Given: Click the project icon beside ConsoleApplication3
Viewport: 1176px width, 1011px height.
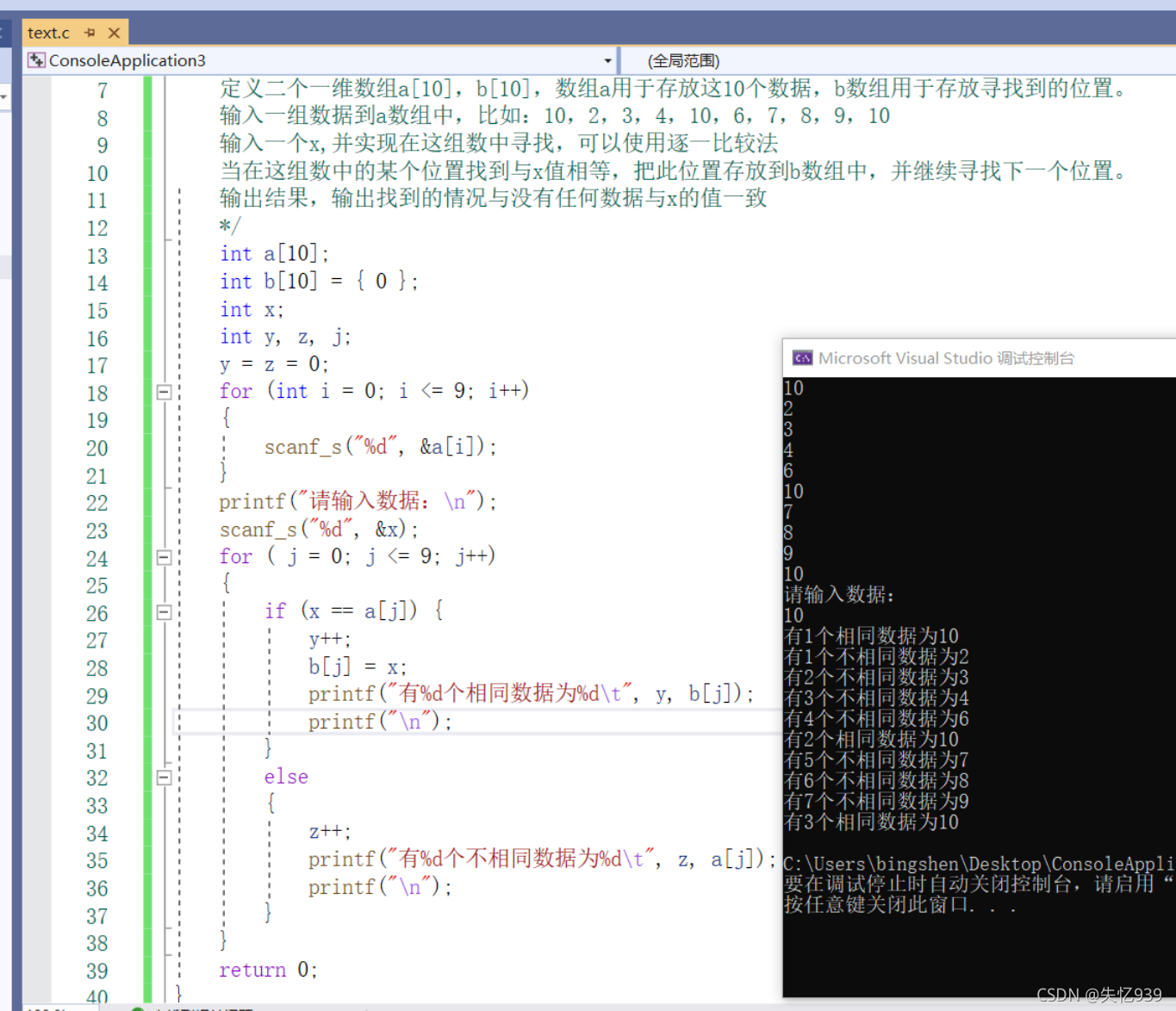Looking at the screenshot, I should 36,60.
